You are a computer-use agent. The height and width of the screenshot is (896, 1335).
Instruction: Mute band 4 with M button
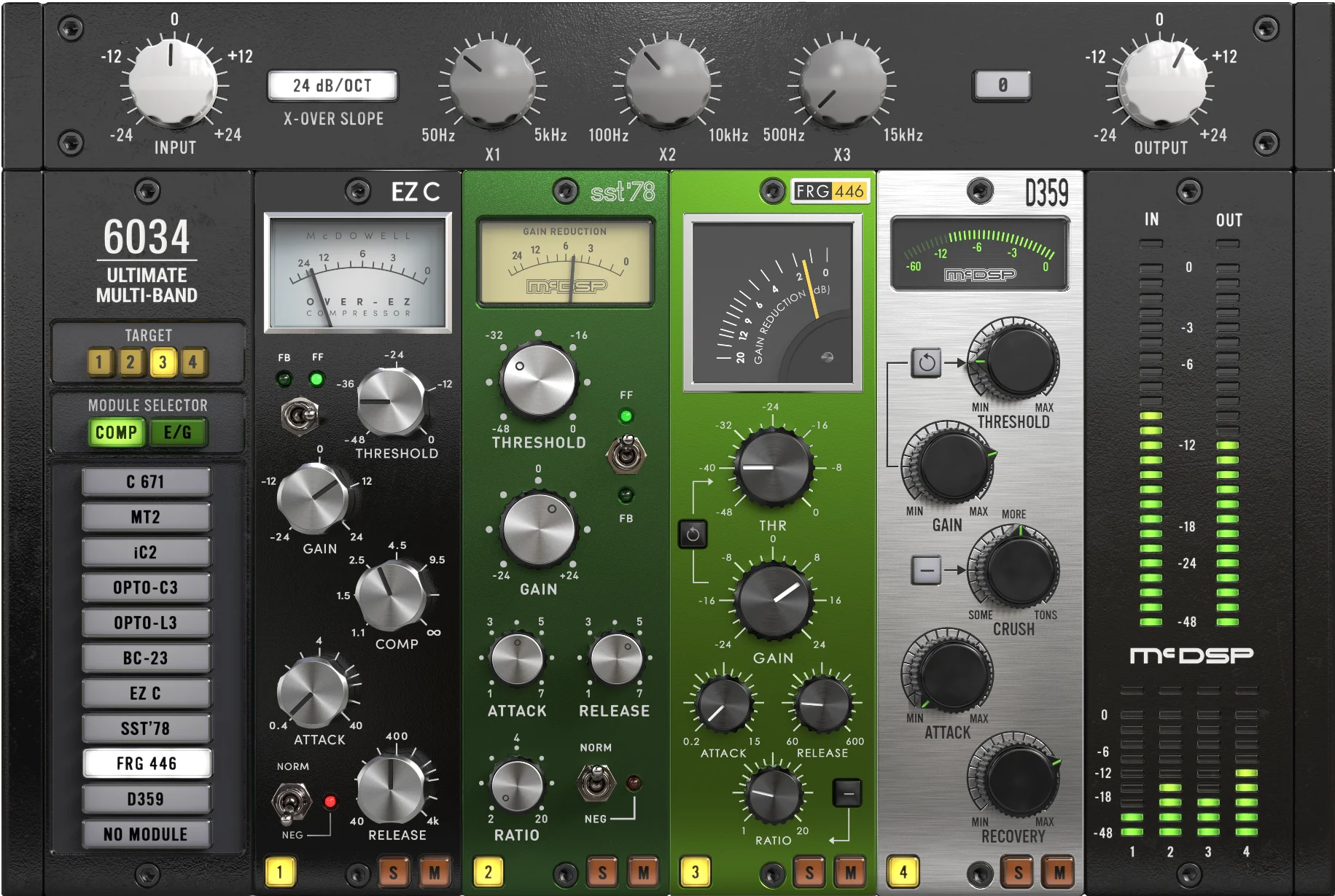(1059, 872)
